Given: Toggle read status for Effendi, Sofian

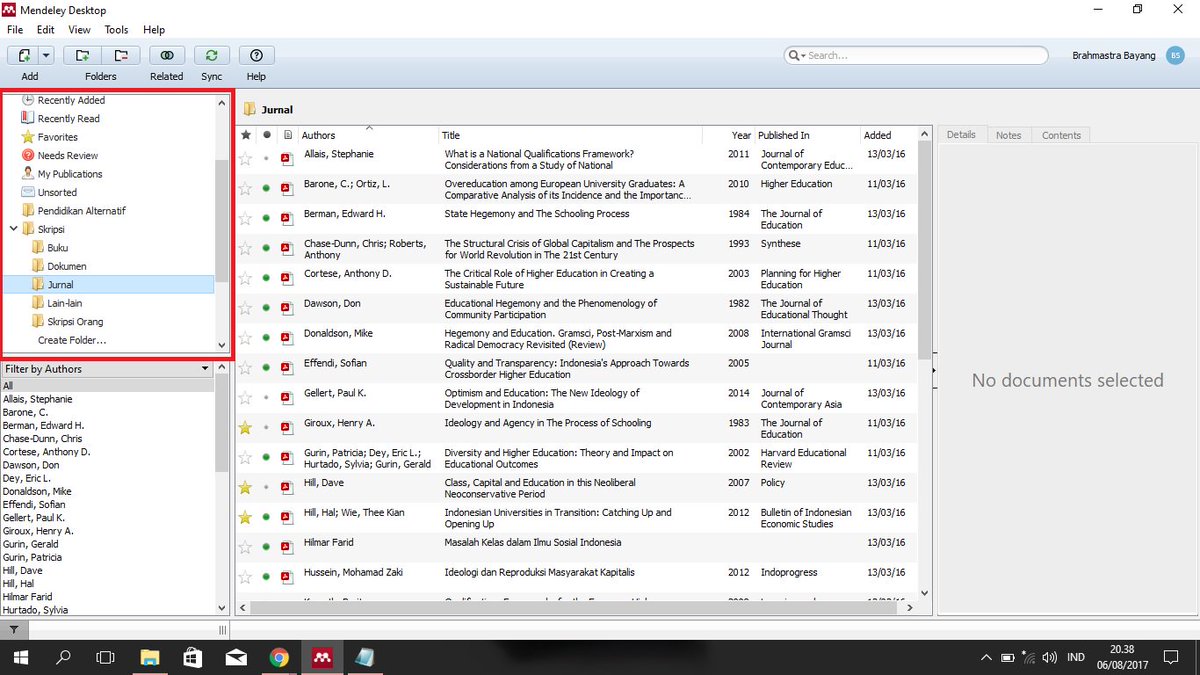Looking at the screenshot, I should 266,368.
